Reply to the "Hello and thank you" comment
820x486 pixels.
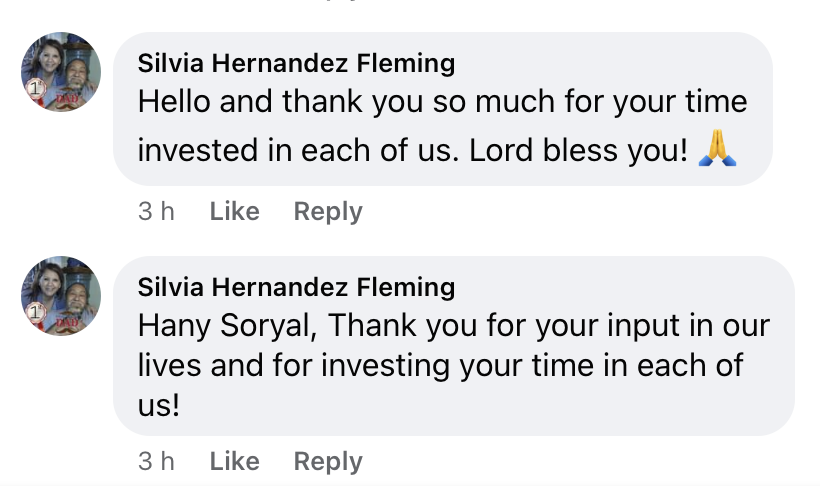pyautogui.click(x=327, y=212)
